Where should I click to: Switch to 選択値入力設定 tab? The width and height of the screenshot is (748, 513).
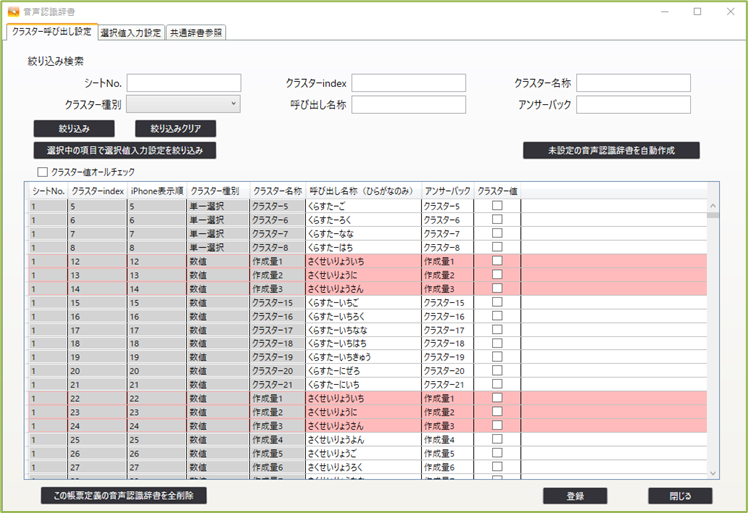(131, 32)
